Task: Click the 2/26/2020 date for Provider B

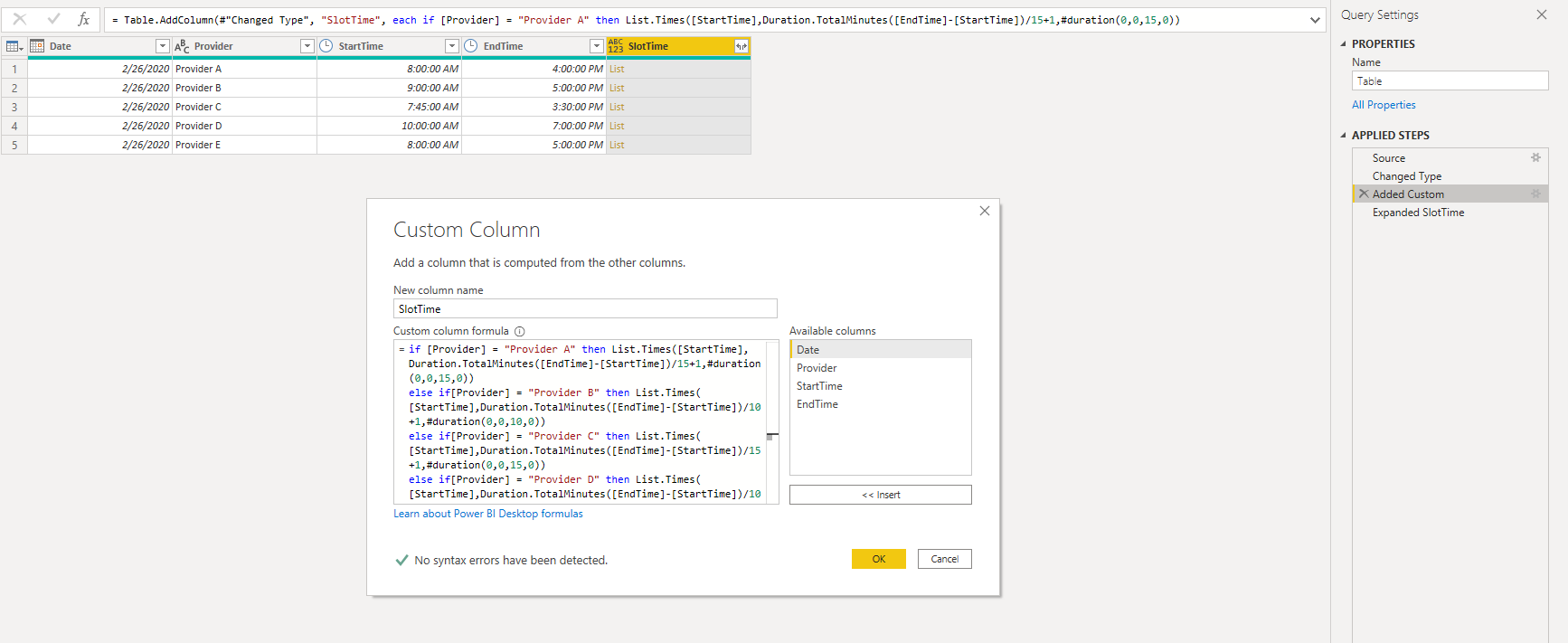Action: pos(99,88)
